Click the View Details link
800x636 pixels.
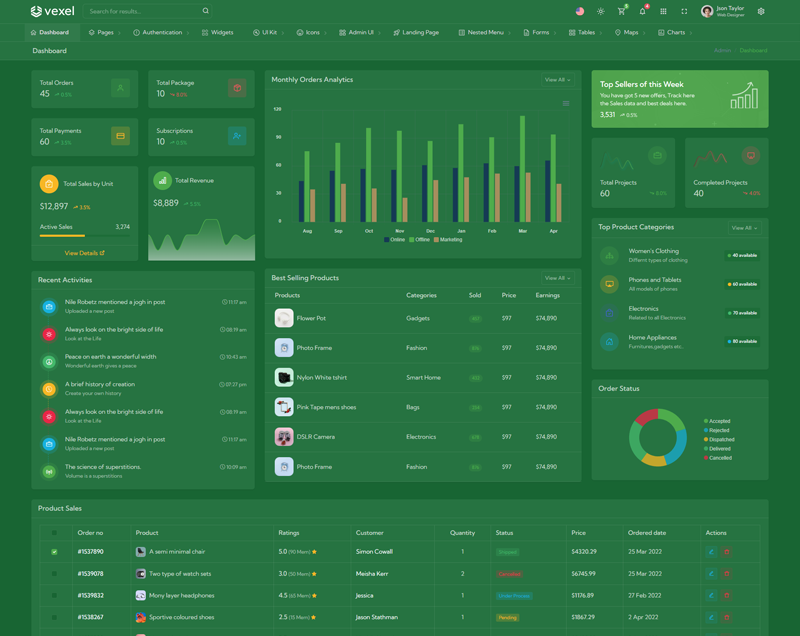pos(84,253)
